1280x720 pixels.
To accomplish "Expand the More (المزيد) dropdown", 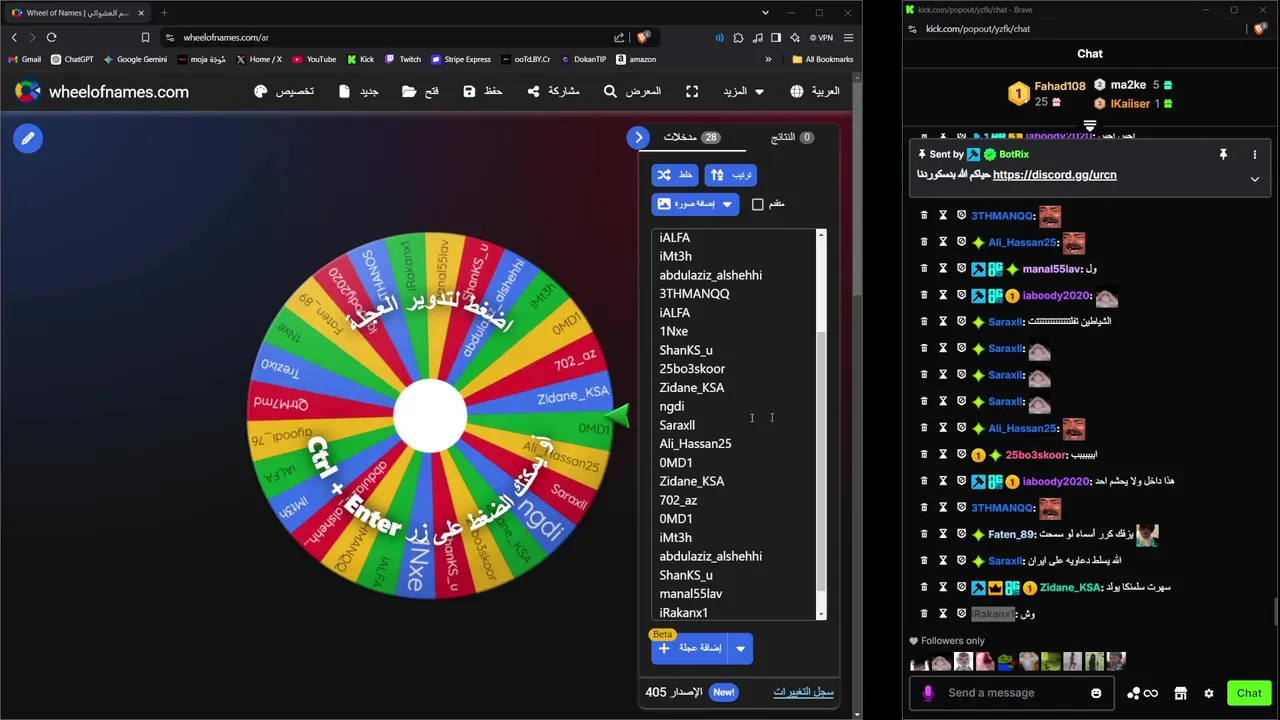I will coord(743,91).
